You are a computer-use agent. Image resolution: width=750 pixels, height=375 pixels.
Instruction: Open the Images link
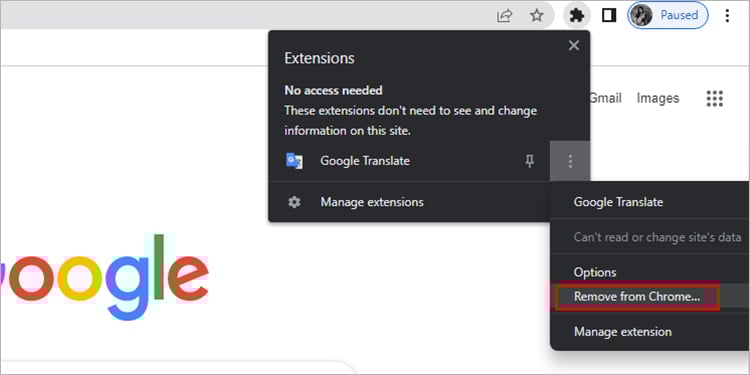tap(658, 99)
